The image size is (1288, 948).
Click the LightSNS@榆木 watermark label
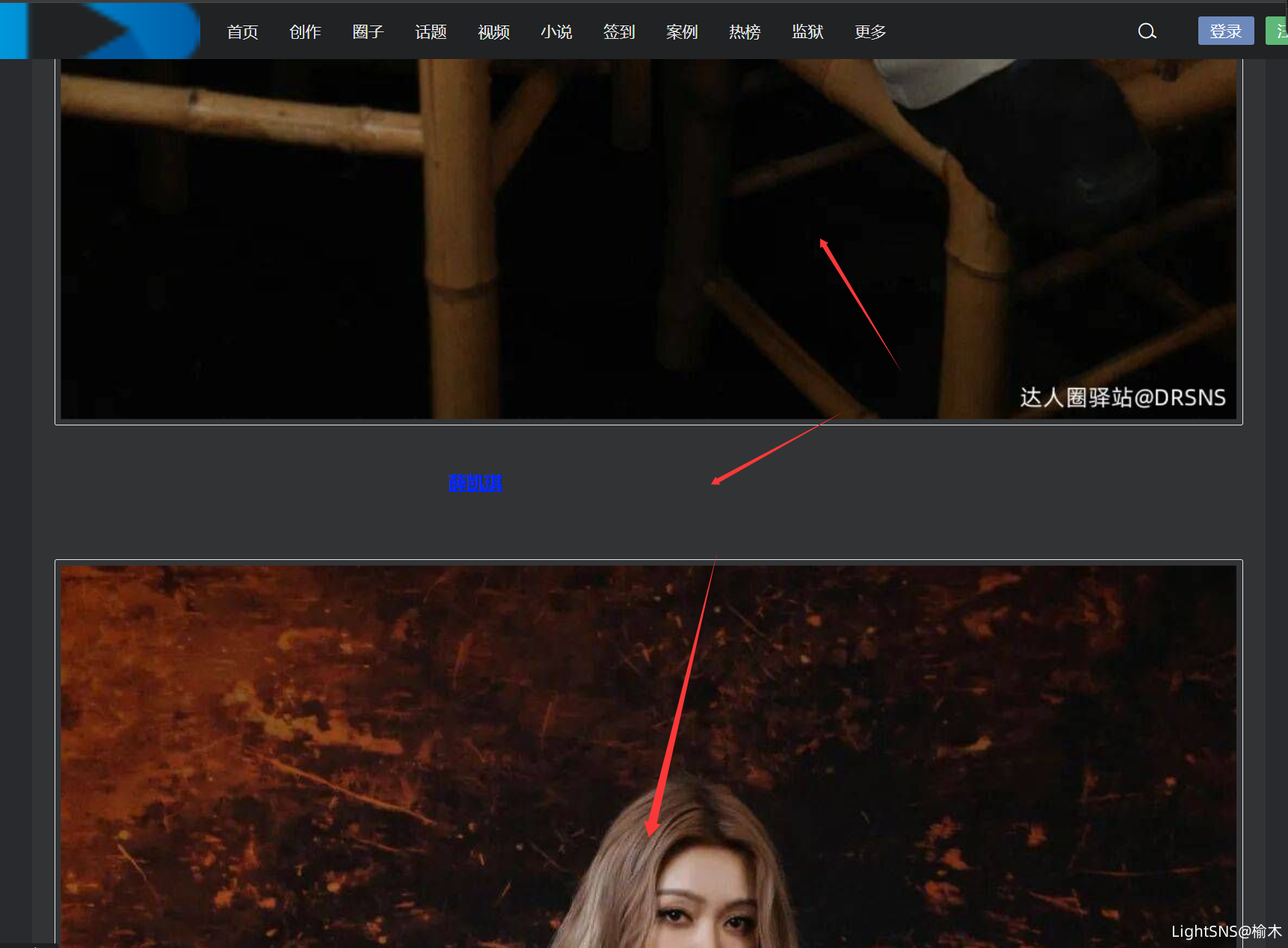1226,932
